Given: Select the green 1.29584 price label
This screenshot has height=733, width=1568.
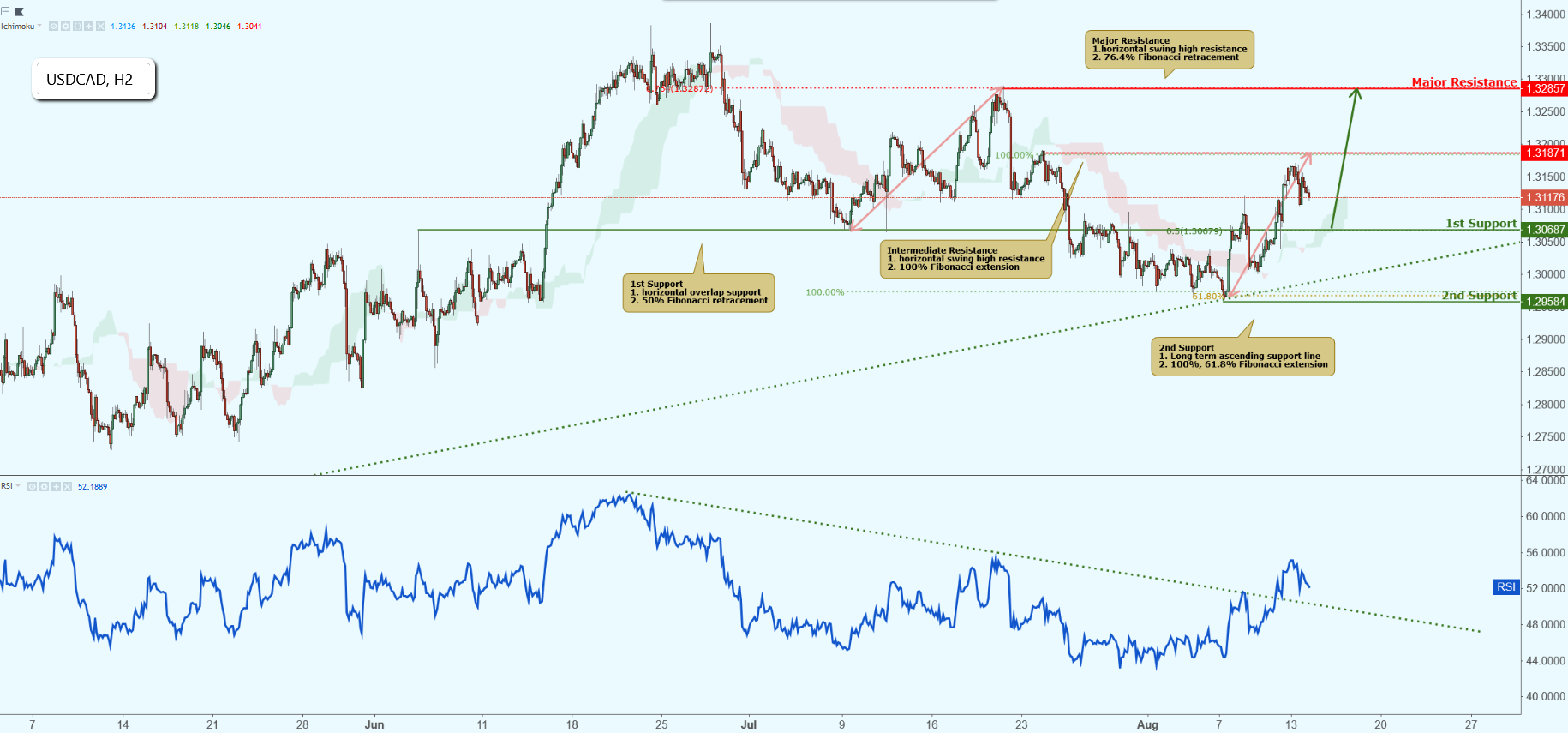Looking at the screenshot, I should click(1545, 302).
